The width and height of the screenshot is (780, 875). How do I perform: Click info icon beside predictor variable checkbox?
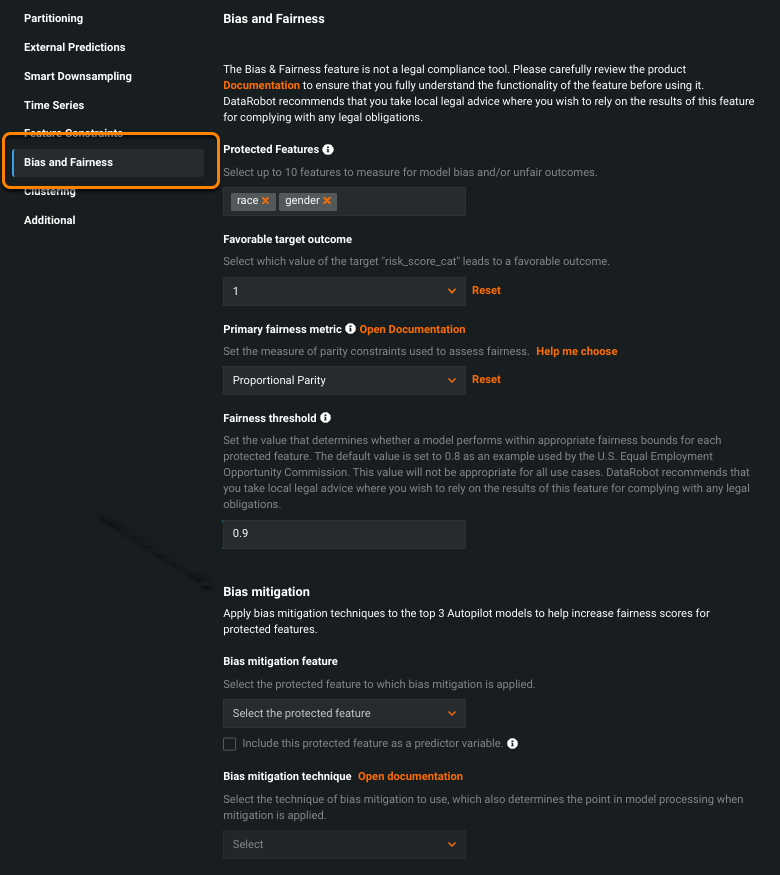(x=512, y=744)
